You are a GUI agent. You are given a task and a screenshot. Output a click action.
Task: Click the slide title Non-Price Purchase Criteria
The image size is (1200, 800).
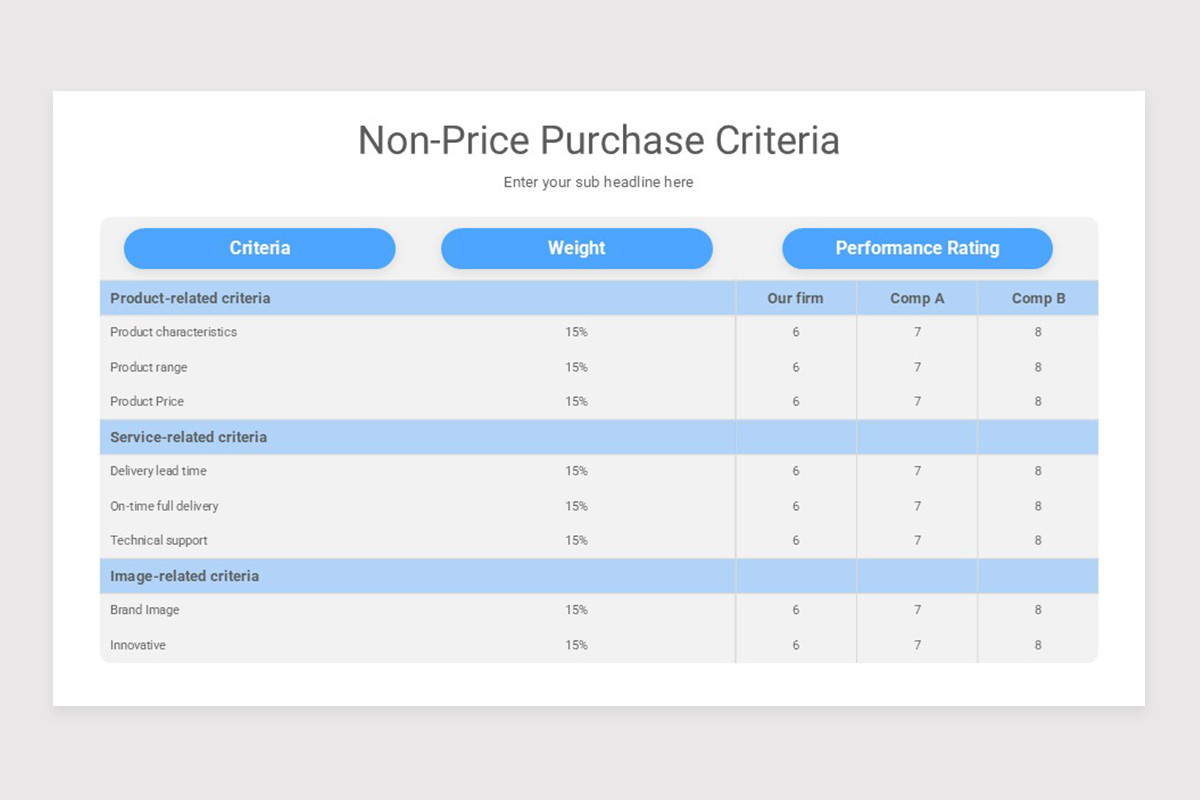click(599, 140)
